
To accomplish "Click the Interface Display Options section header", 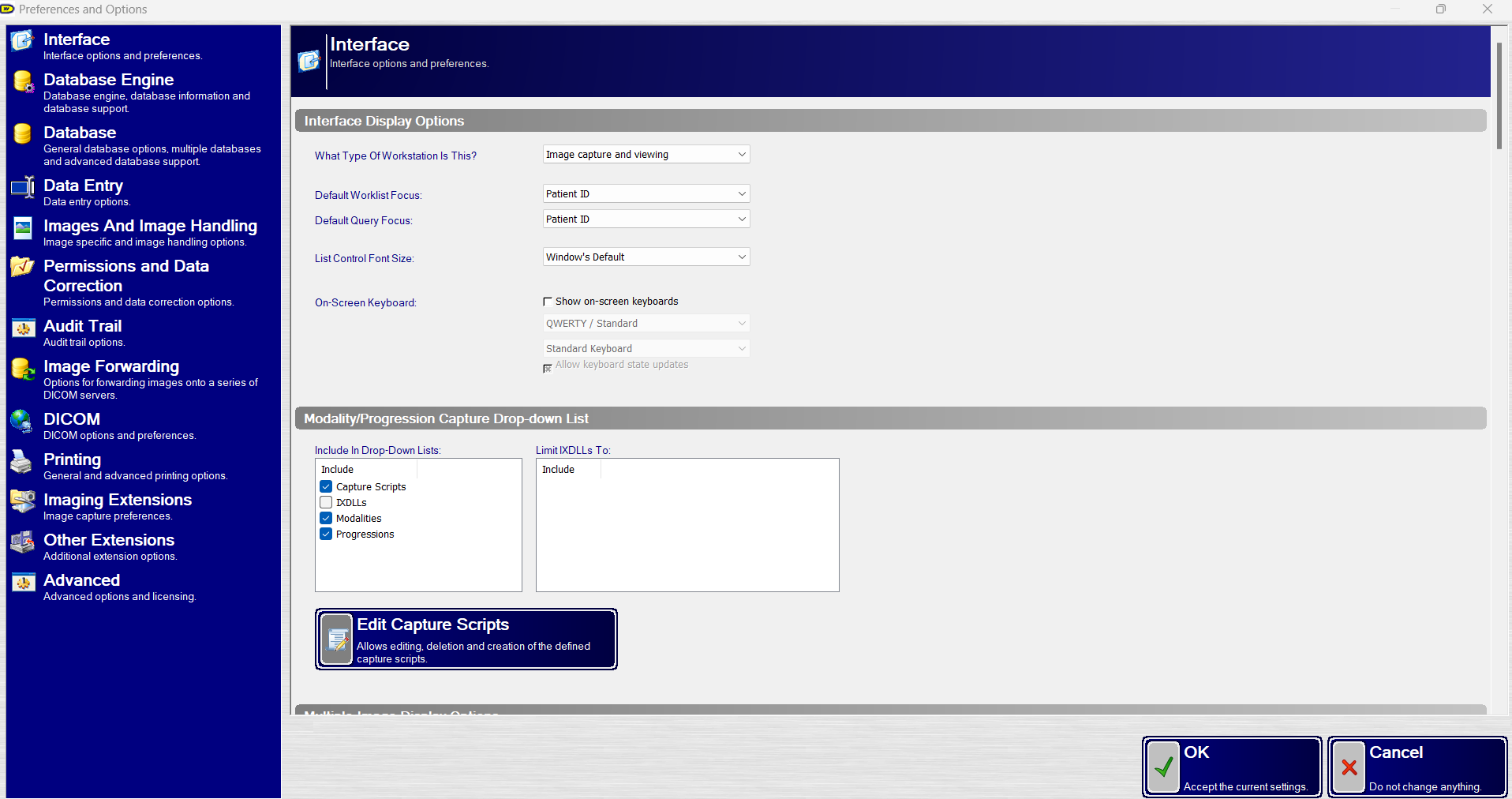I will [x=891, y=121].
